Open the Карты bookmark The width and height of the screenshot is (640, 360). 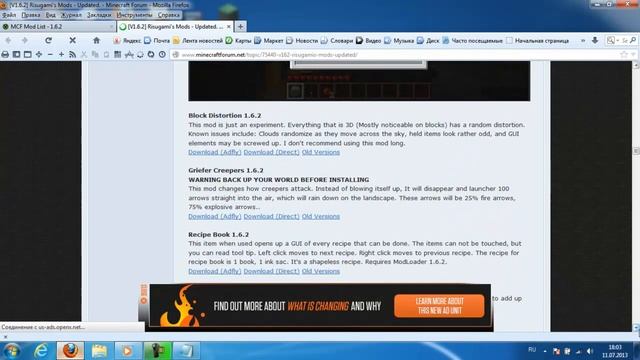239,41
